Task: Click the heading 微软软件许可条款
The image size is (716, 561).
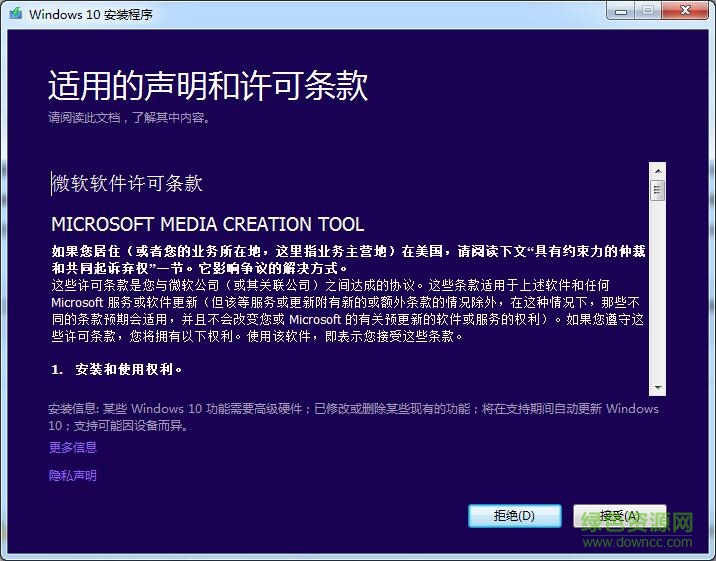Action: click(127, 184)
